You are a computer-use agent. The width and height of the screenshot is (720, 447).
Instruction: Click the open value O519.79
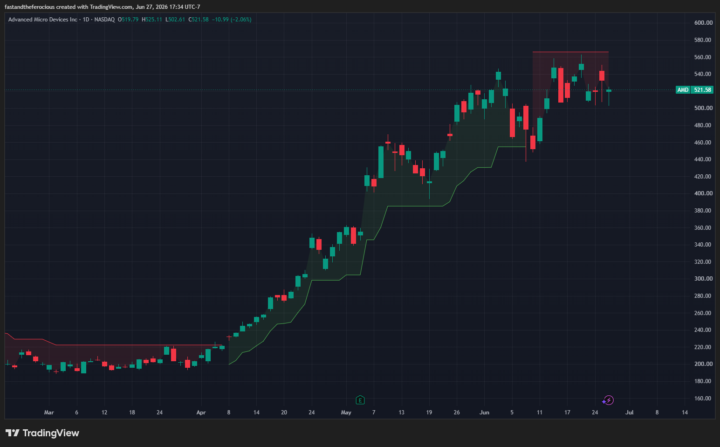point(128,20)
